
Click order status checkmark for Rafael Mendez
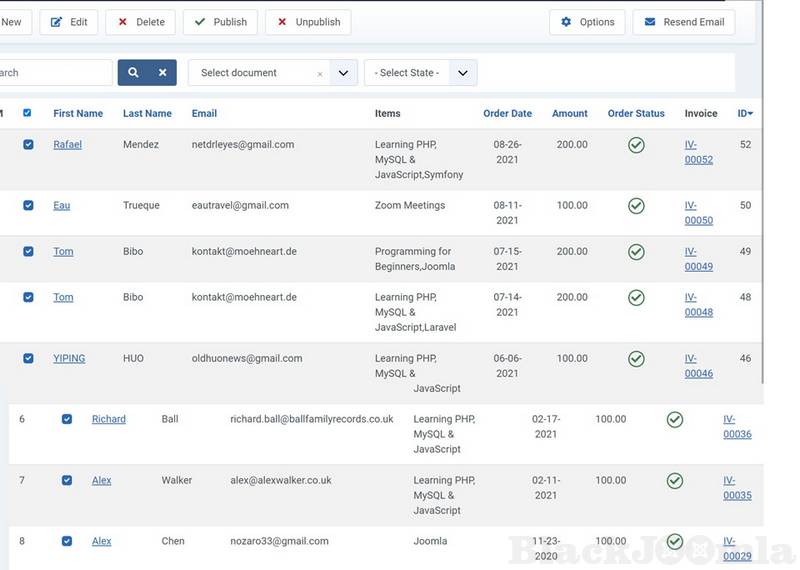(x=636, y=146)
